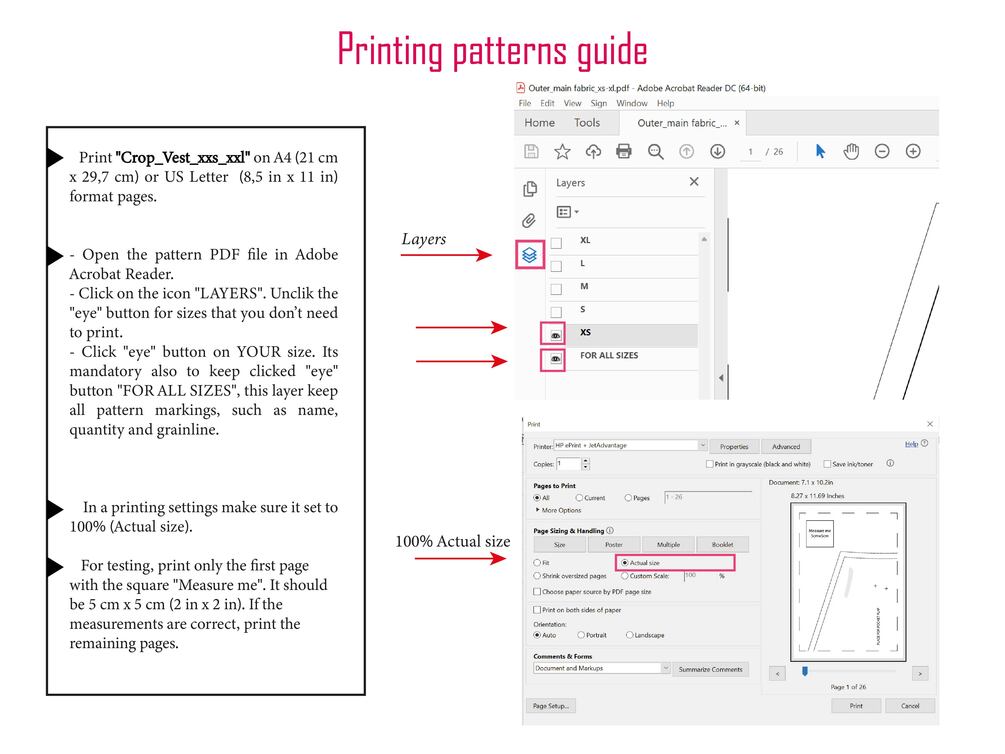Go to the next page with the down arrow
This screenshot has width=1005, height=754.
pos(718,151)
